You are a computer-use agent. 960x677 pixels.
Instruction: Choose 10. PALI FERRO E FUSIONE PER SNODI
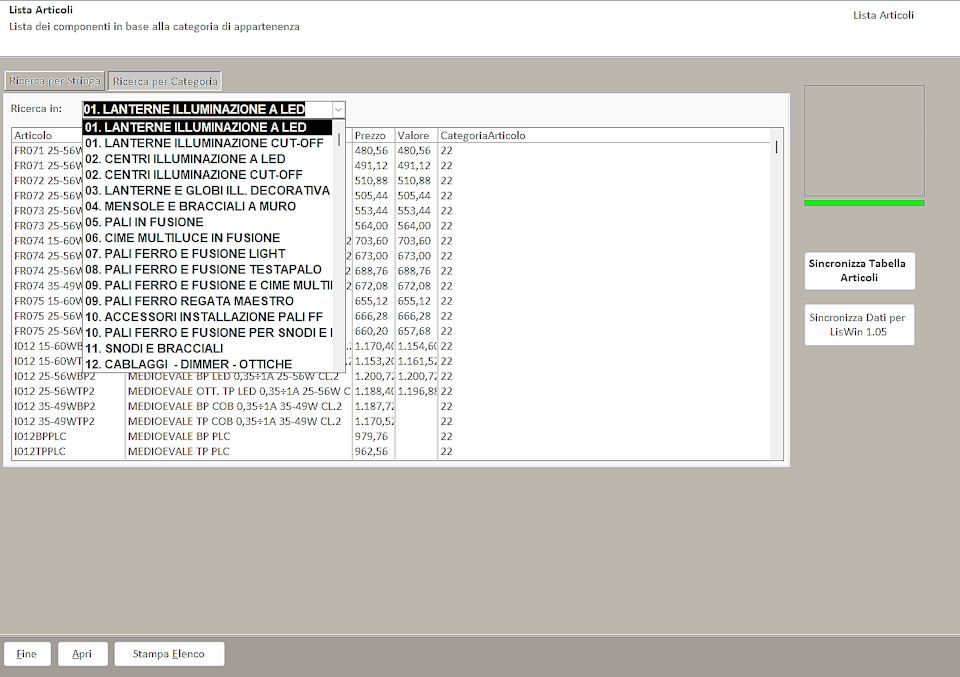208,333
